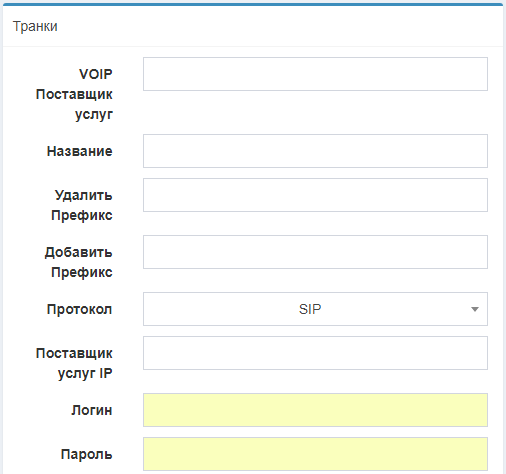Screen dimensions: 506x474
Task: Click the Логин label
Action: 92,410
